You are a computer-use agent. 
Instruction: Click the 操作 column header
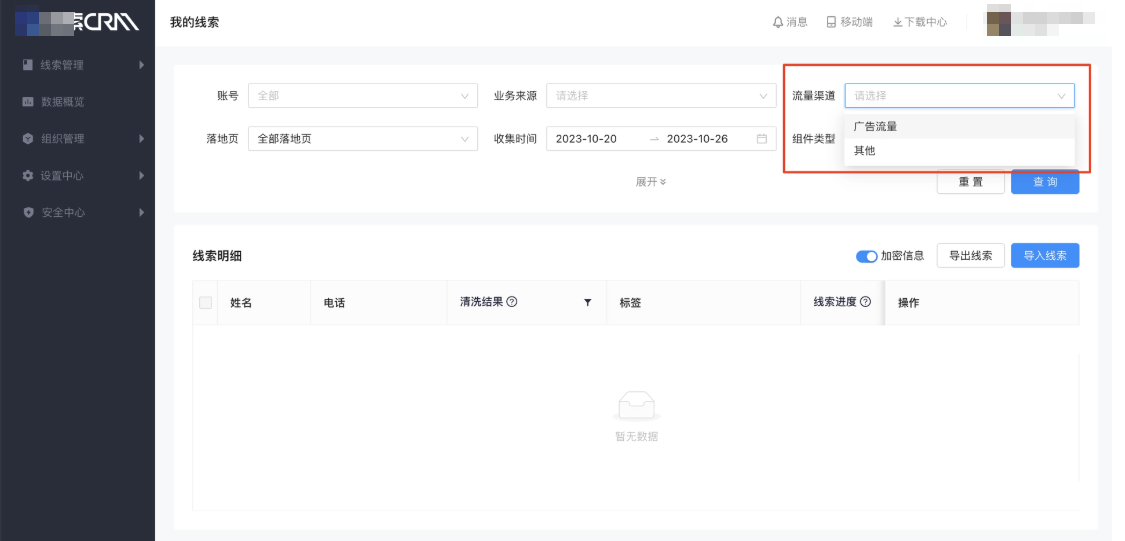(x=909, y=303)
